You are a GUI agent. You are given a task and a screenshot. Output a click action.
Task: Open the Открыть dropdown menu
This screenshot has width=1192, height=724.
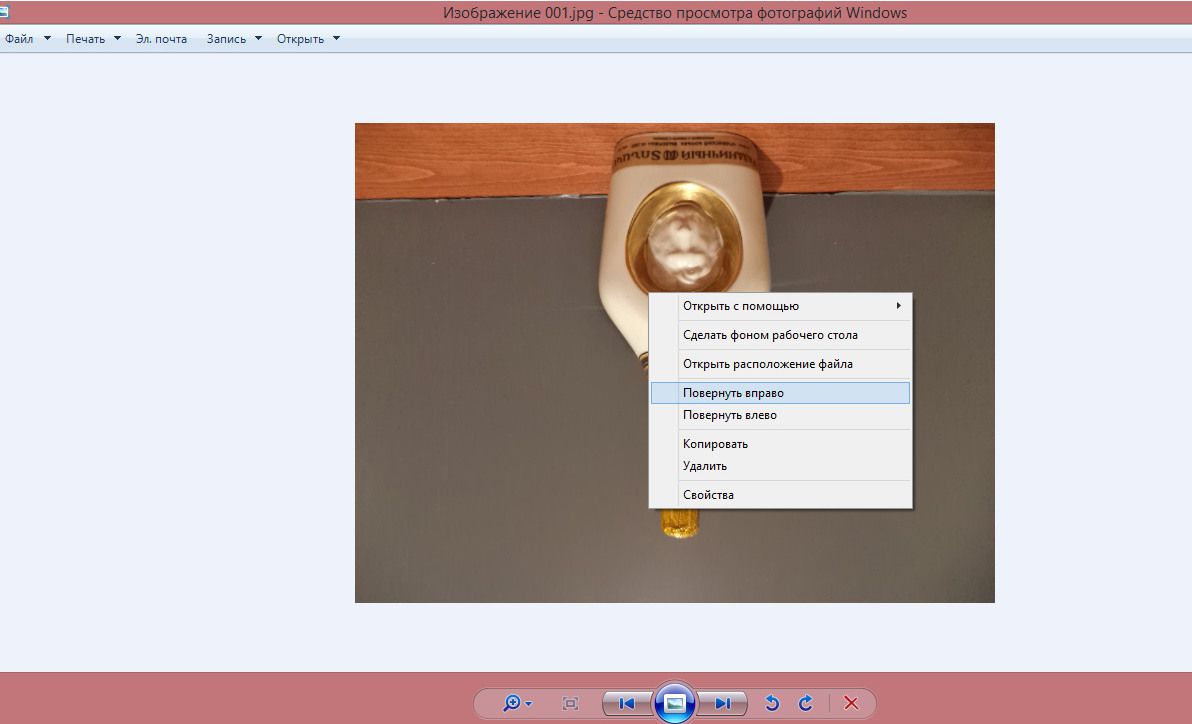click(x=308, y=39)
